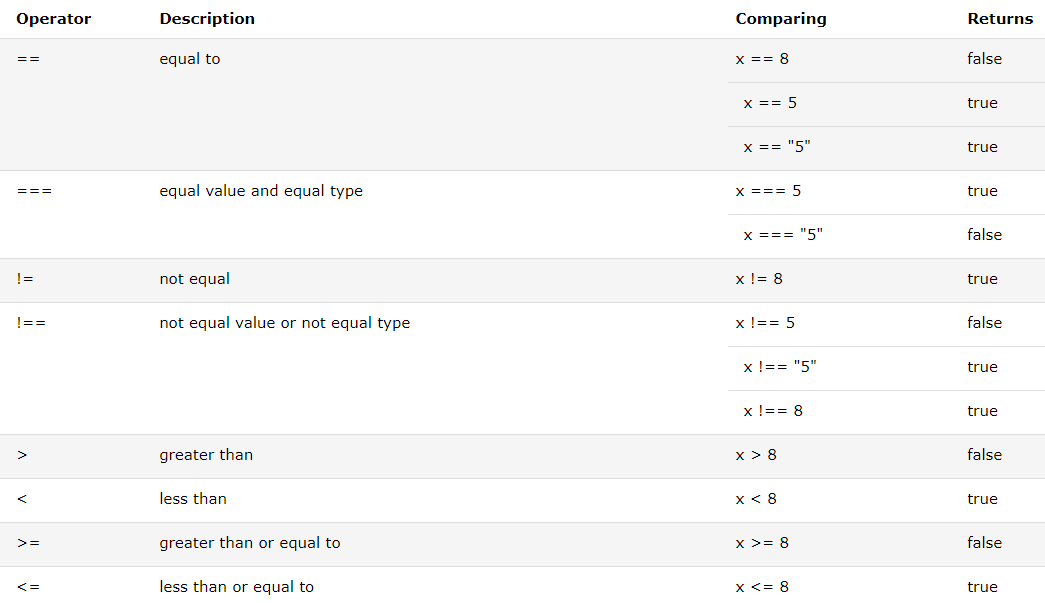Click the x != 8 comparison example

pos(759,279)
